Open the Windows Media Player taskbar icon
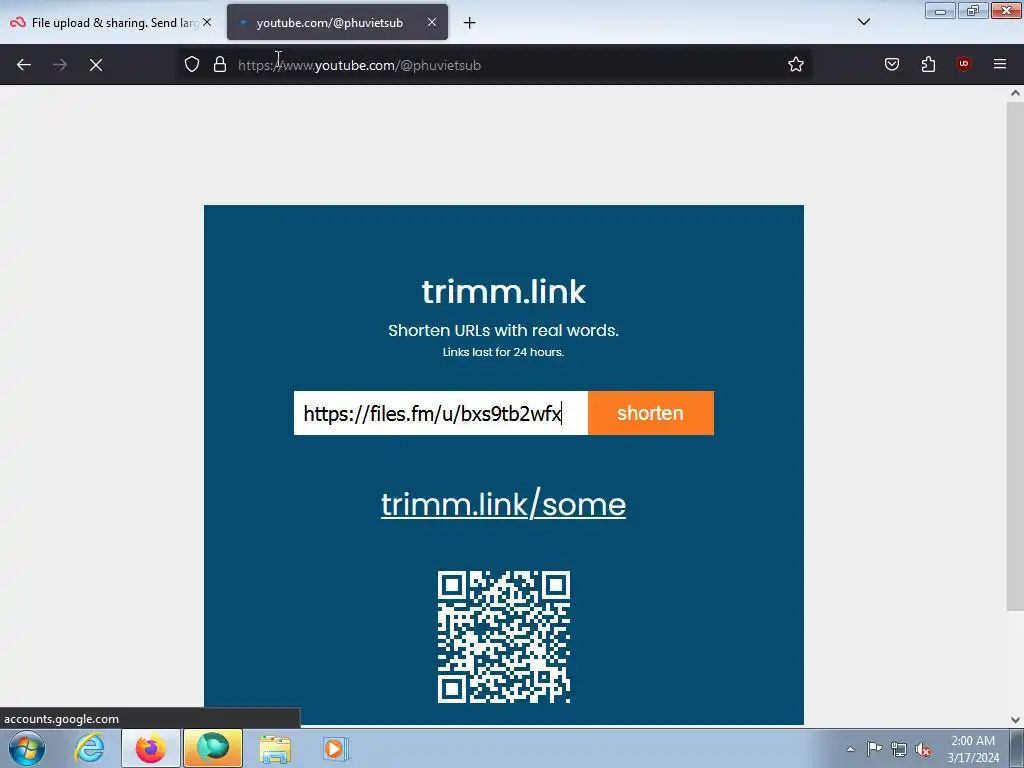 click(x=336, y=748)
